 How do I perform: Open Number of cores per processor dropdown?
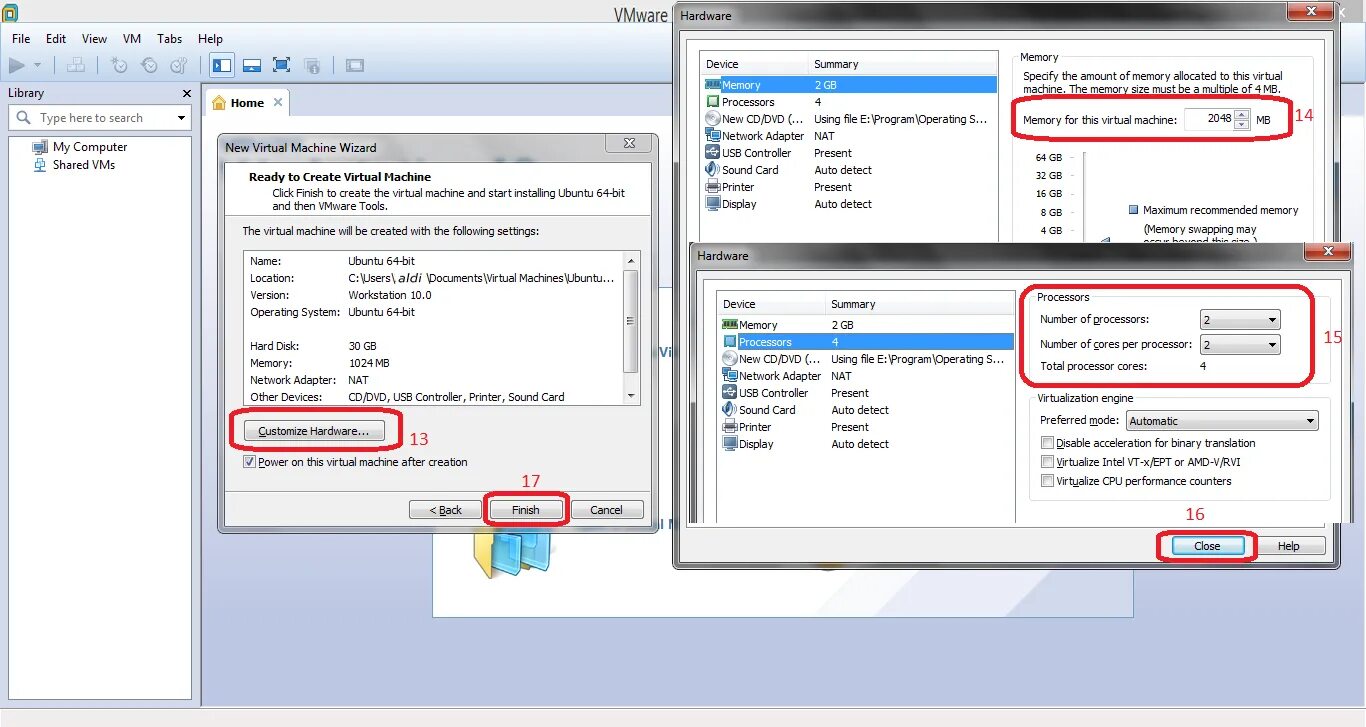tap(1240, 344)
